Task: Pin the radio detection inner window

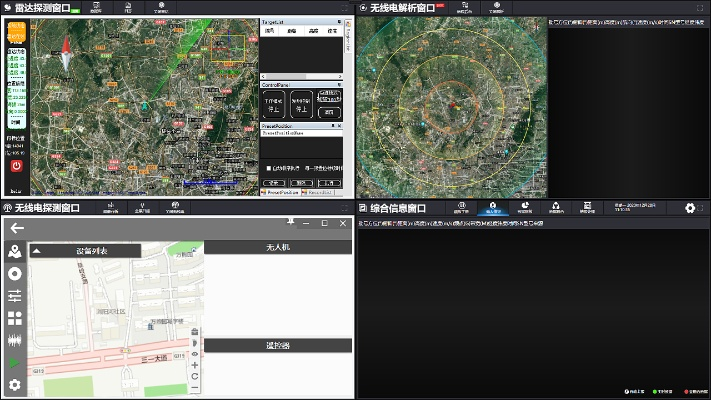Action: (290, 221)
